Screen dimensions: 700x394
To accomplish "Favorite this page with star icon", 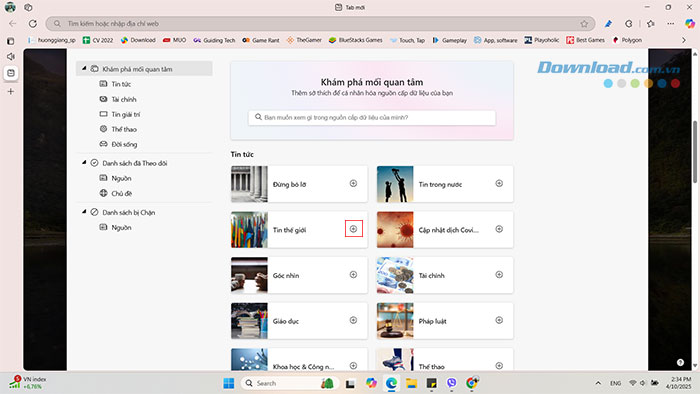I will (584, 24).
